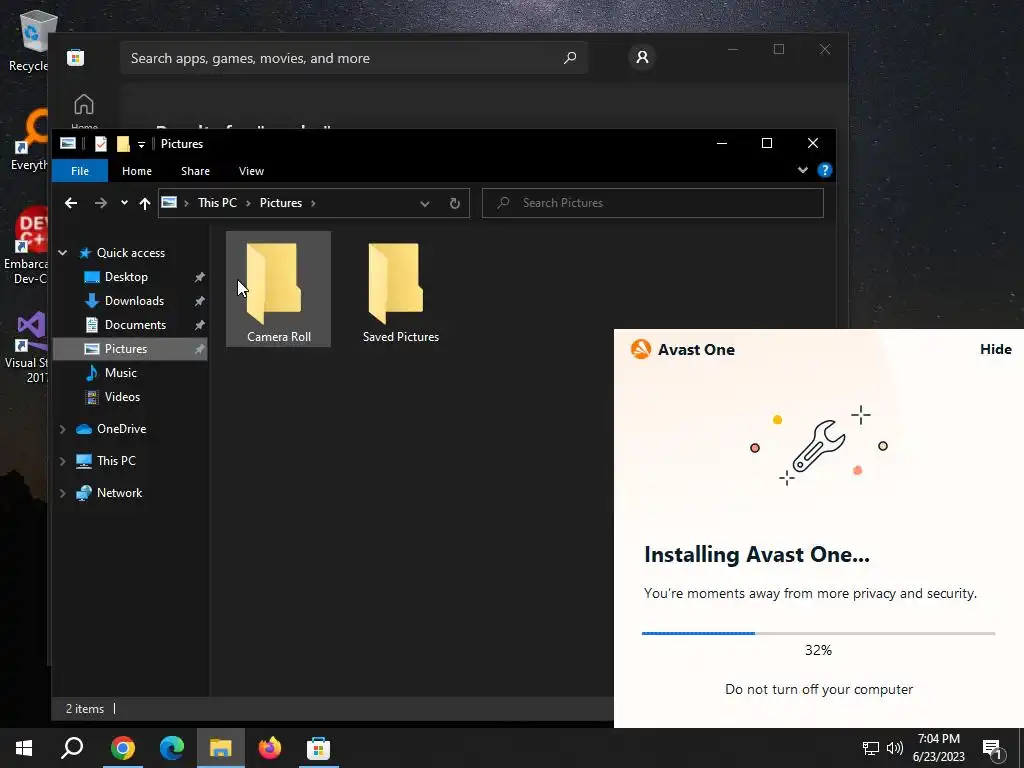This screenshot has width=1024, height=768.
Task: Expand the Network tree node
Action: point(63,493)
